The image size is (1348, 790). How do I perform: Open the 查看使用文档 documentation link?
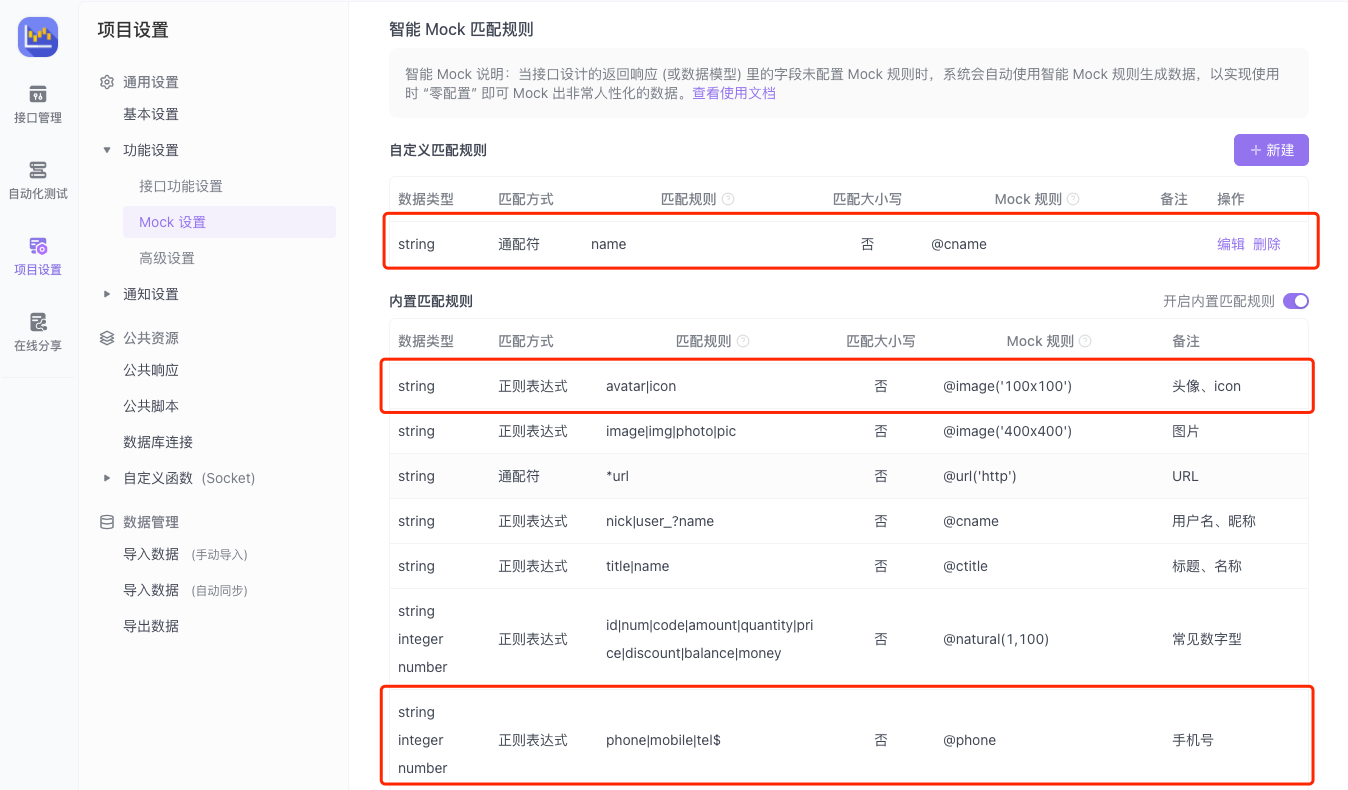coord(734,92)
